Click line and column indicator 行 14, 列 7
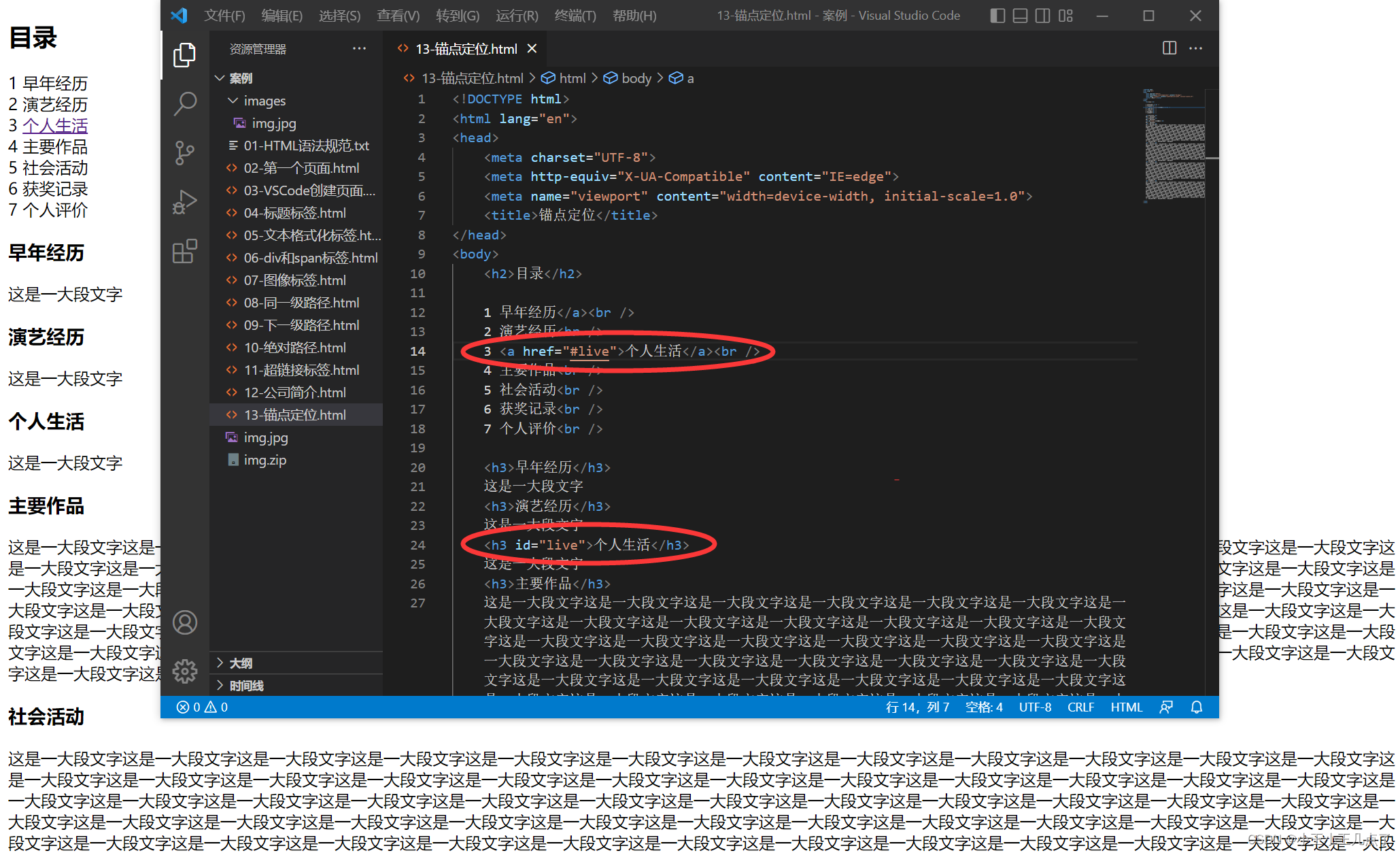 pyautogui.click(x=917, y=707)
